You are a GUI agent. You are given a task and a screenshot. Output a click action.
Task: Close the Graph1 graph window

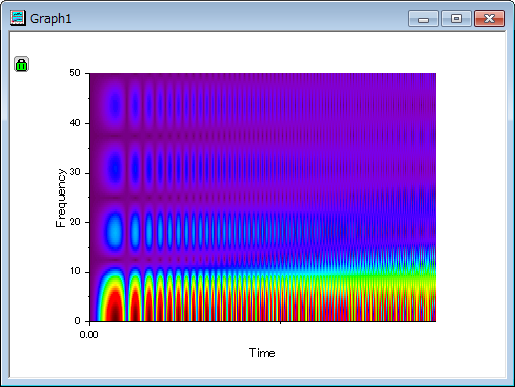[489, 18]
